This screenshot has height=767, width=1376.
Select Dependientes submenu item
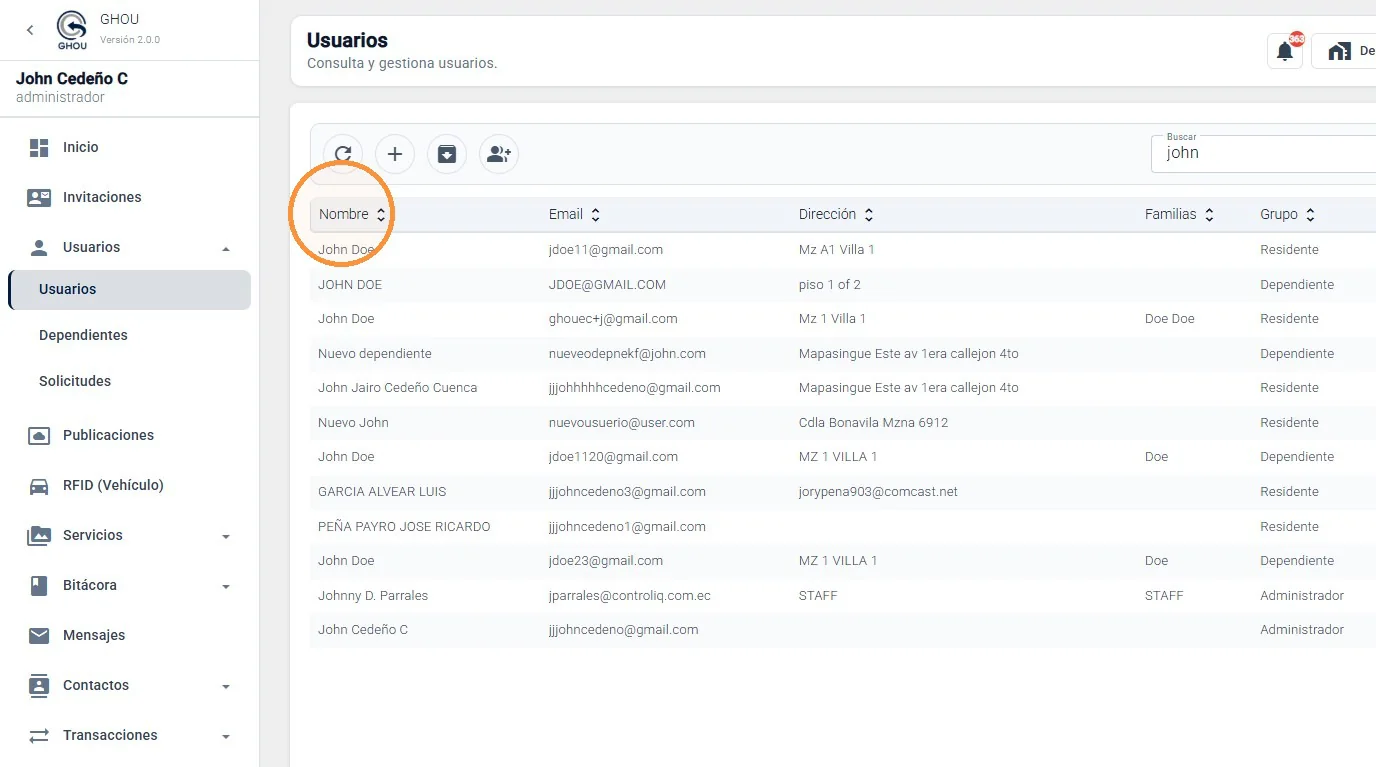129,335
